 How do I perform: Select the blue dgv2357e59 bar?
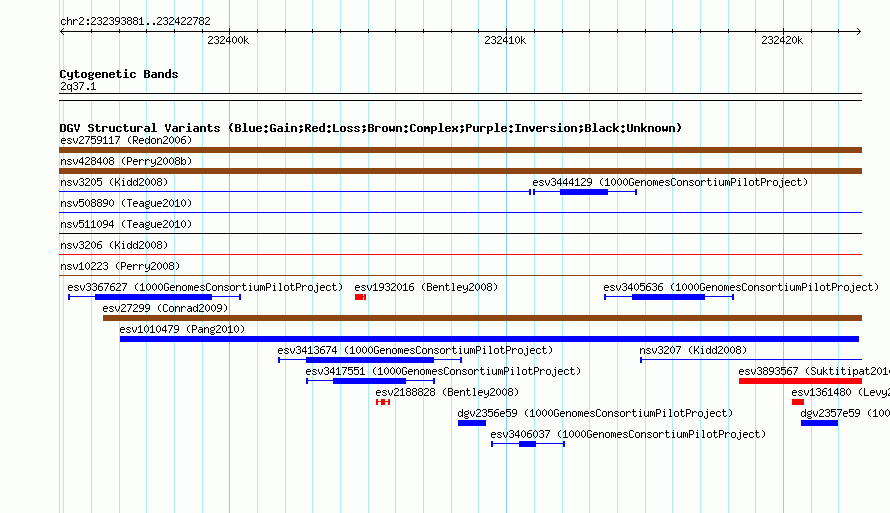pyautogui.click(x=820, y=423)
